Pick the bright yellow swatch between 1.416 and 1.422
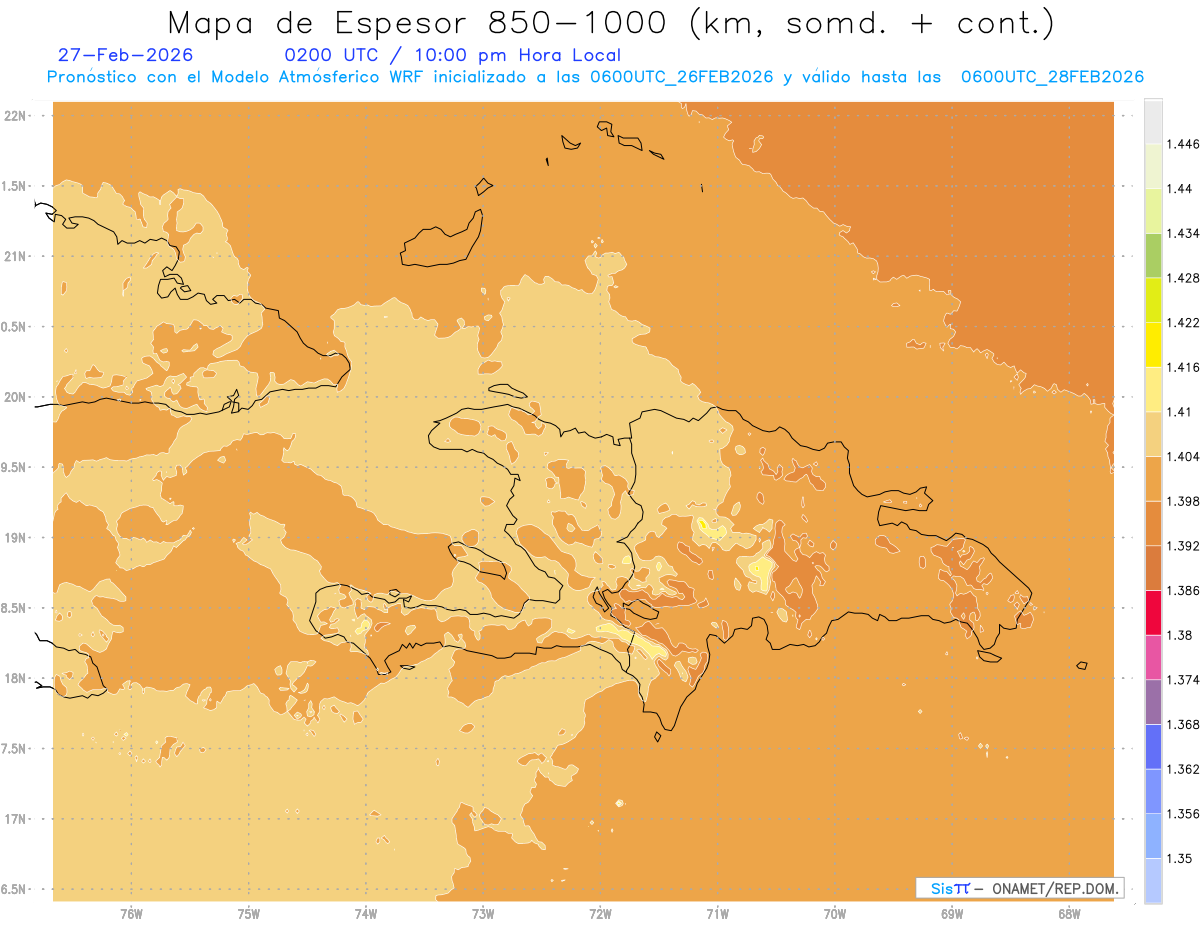 pyautogui.click(x=1153, y=345)
